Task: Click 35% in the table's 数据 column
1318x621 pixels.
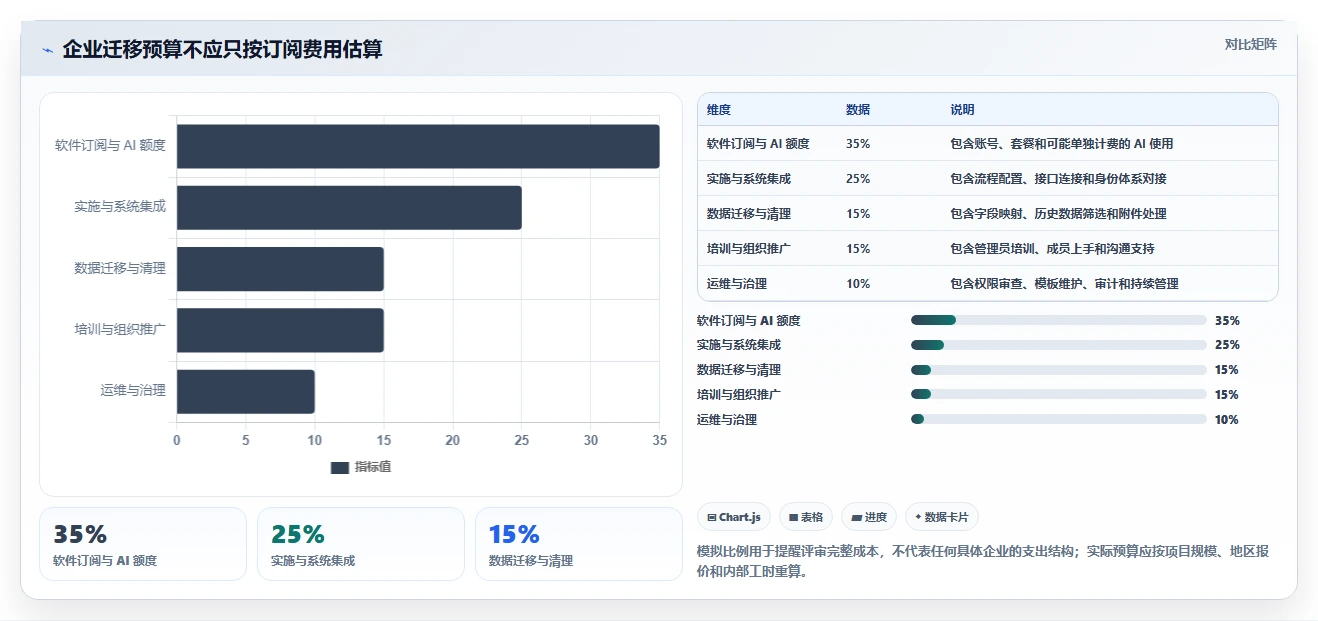Action: [x=858, y=144]
